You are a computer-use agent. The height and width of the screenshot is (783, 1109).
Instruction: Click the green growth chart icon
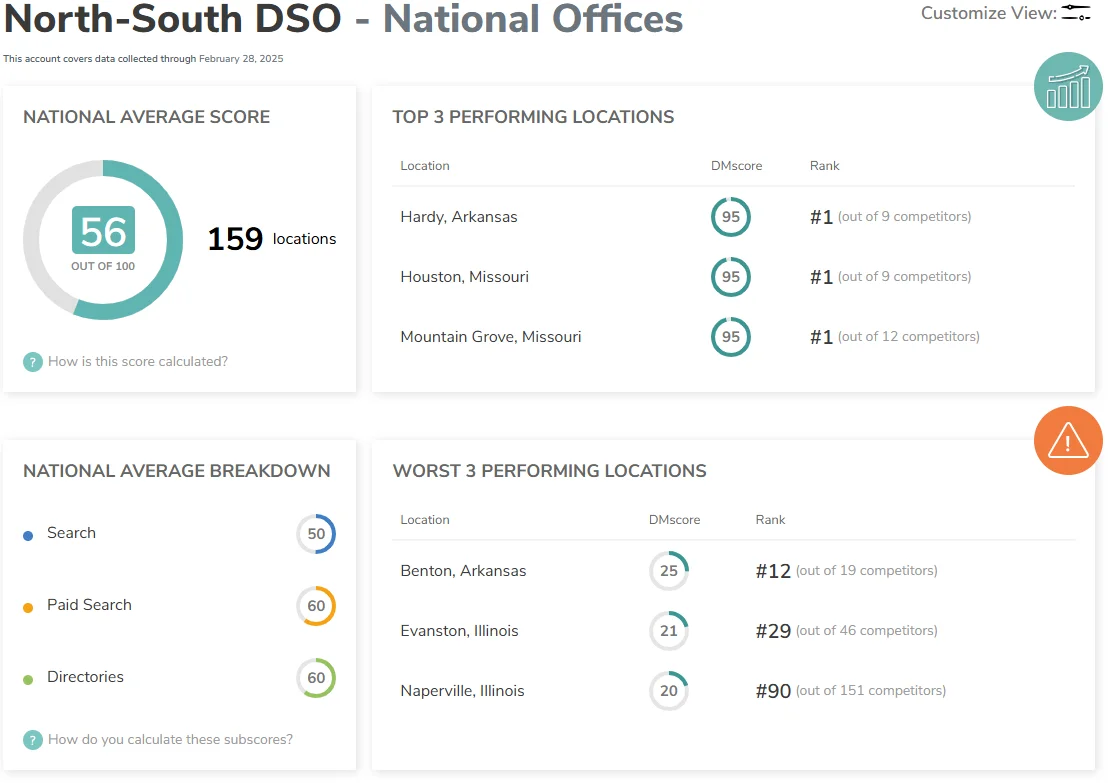pyautogui.click(x=1067, y=87)
